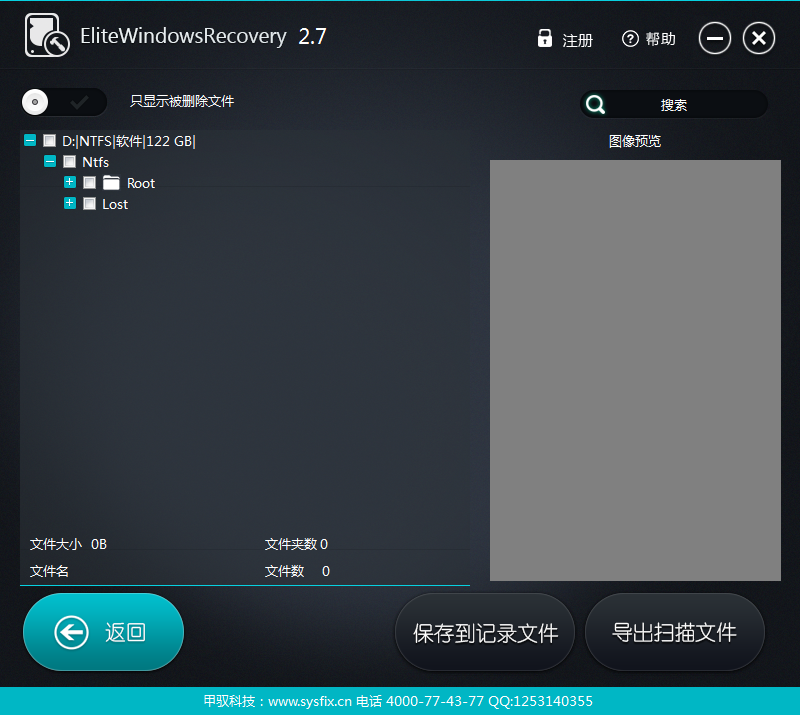Viewport: 800px width, 715px height.
Task: Expand the Lost node
Action: click(x=70, y=203)
